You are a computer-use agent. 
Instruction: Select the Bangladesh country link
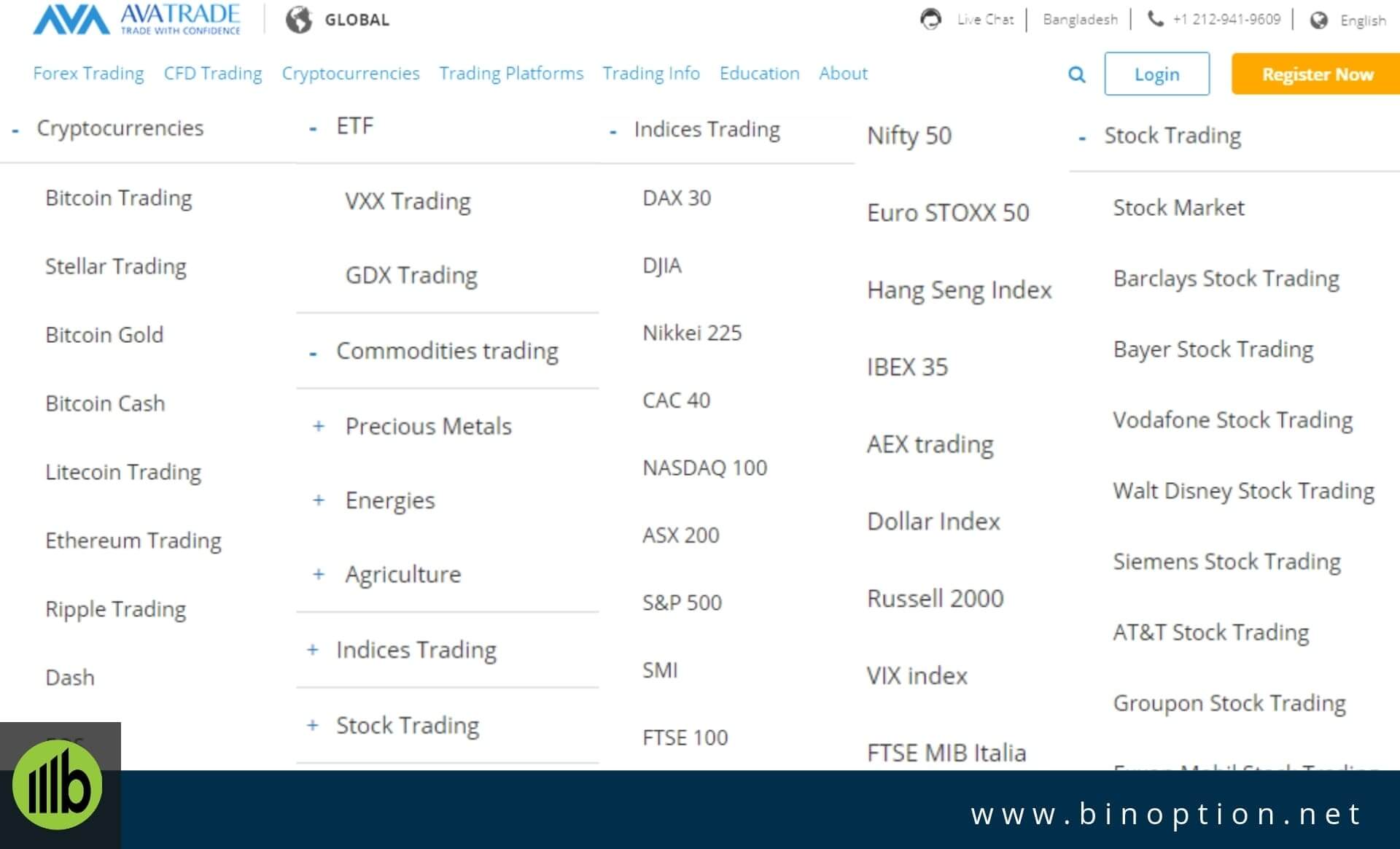point(1080,20)
